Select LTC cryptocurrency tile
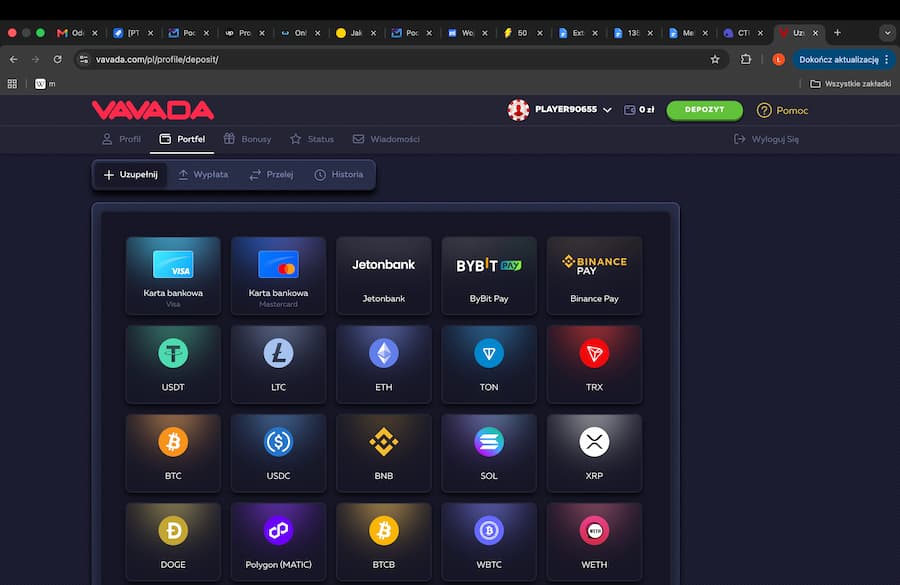 (x=278, y=364)
